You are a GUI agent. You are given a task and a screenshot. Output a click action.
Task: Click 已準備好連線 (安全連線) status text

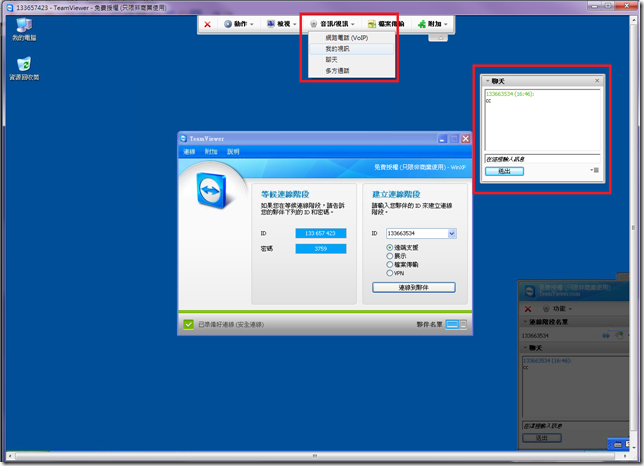pos(231,325)
